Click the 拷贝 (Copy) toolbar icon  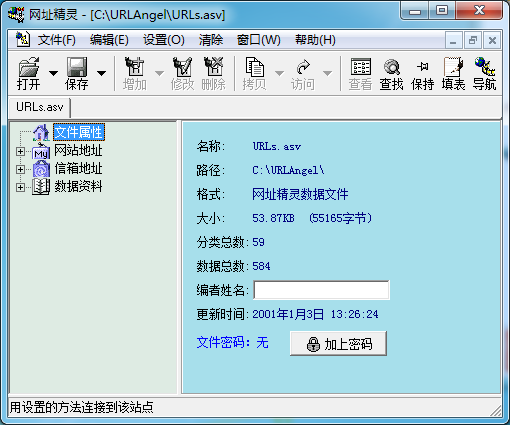(x=255, y=74)
